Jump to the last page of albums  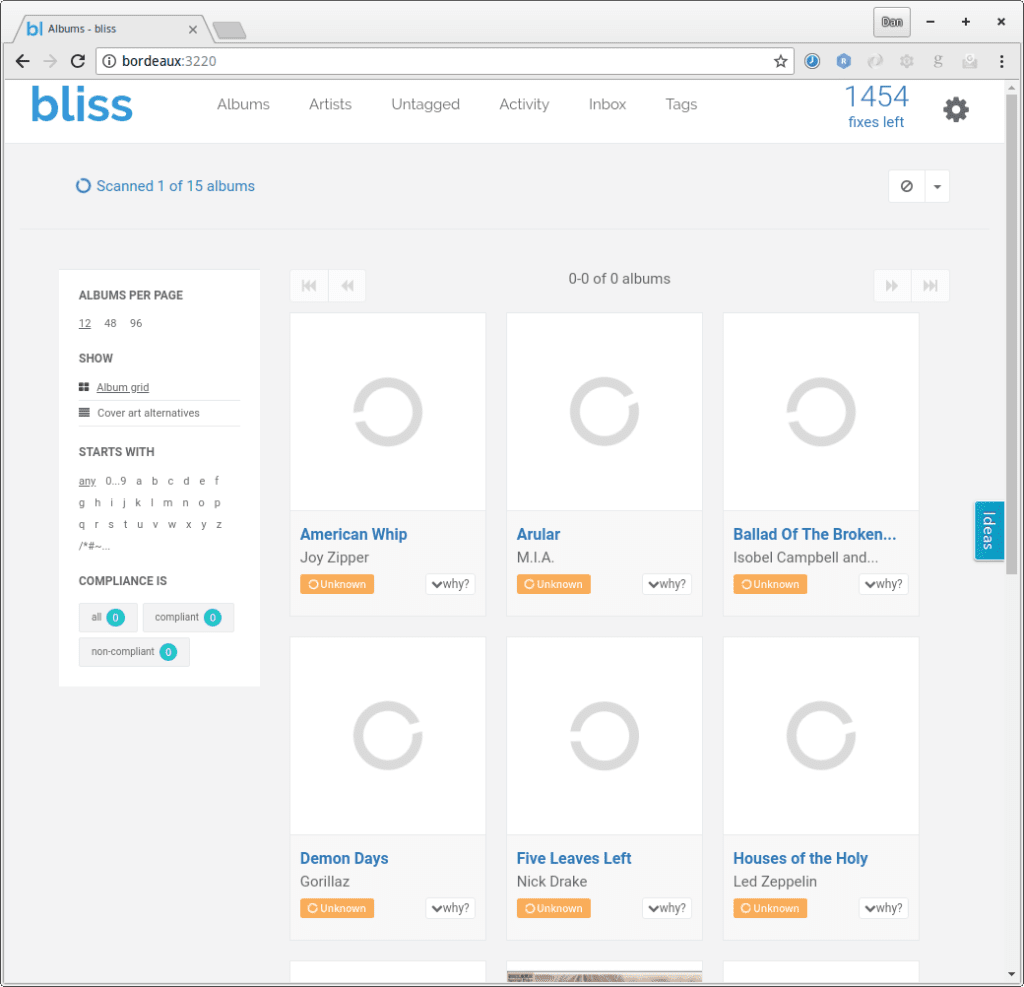pos(930,286)
